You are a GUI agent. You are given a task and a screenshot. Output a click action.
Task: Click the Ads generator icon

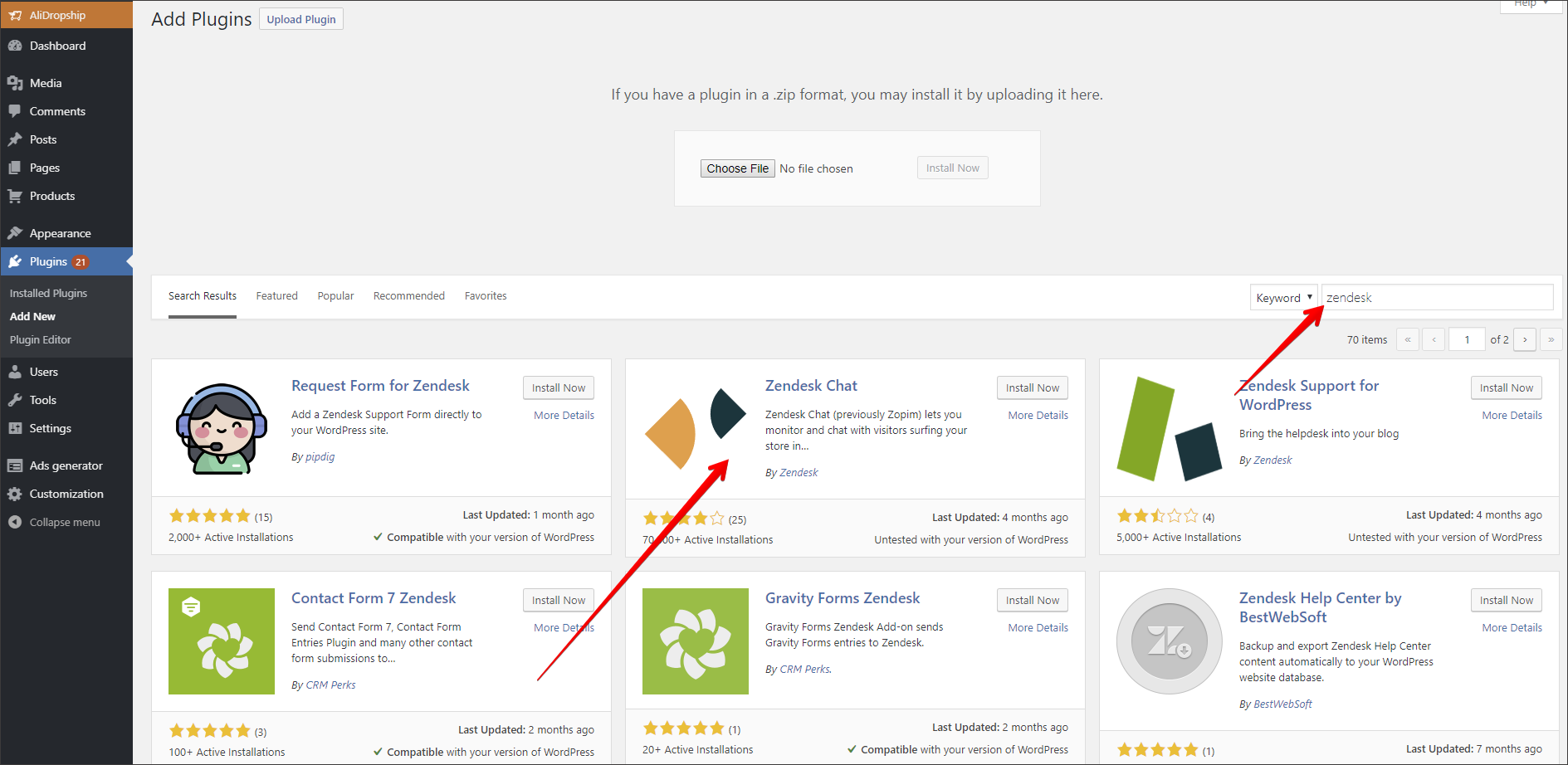pyautogui.click(x=15, y=465)
